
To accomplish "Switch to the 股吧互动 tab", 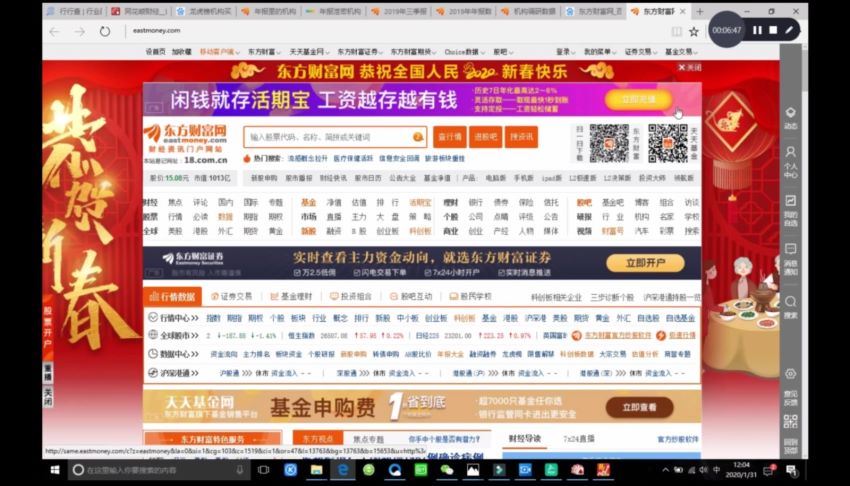I will [x=411, y=296].
